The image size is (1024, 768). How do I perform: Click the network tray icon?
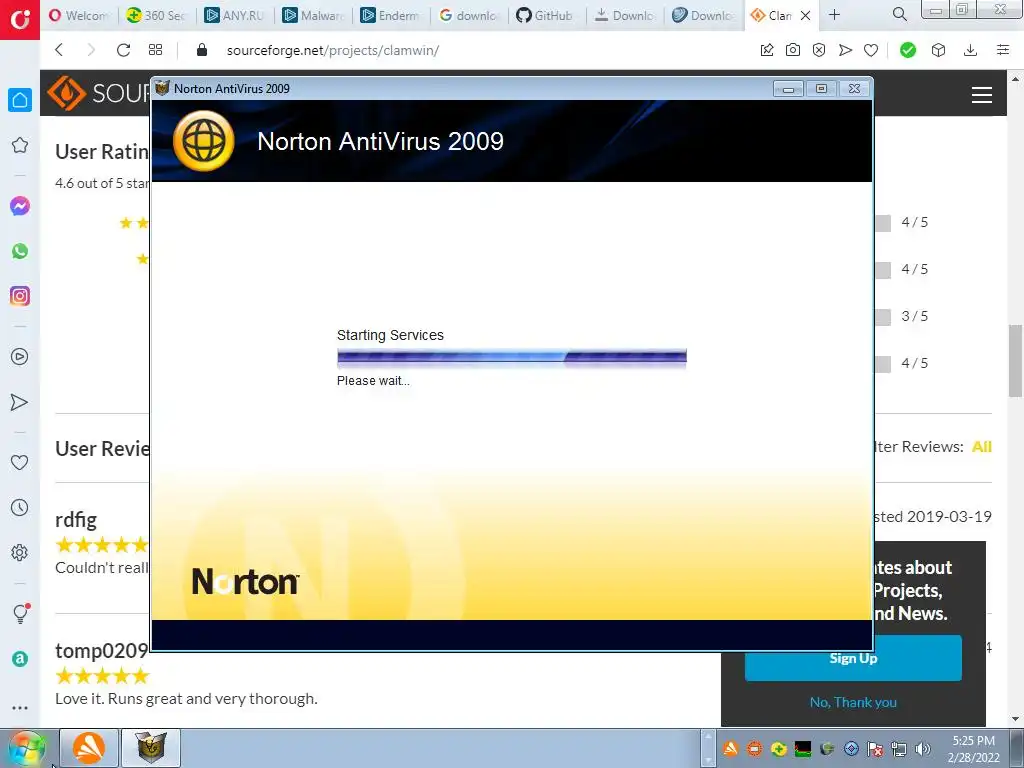point(899,749)
